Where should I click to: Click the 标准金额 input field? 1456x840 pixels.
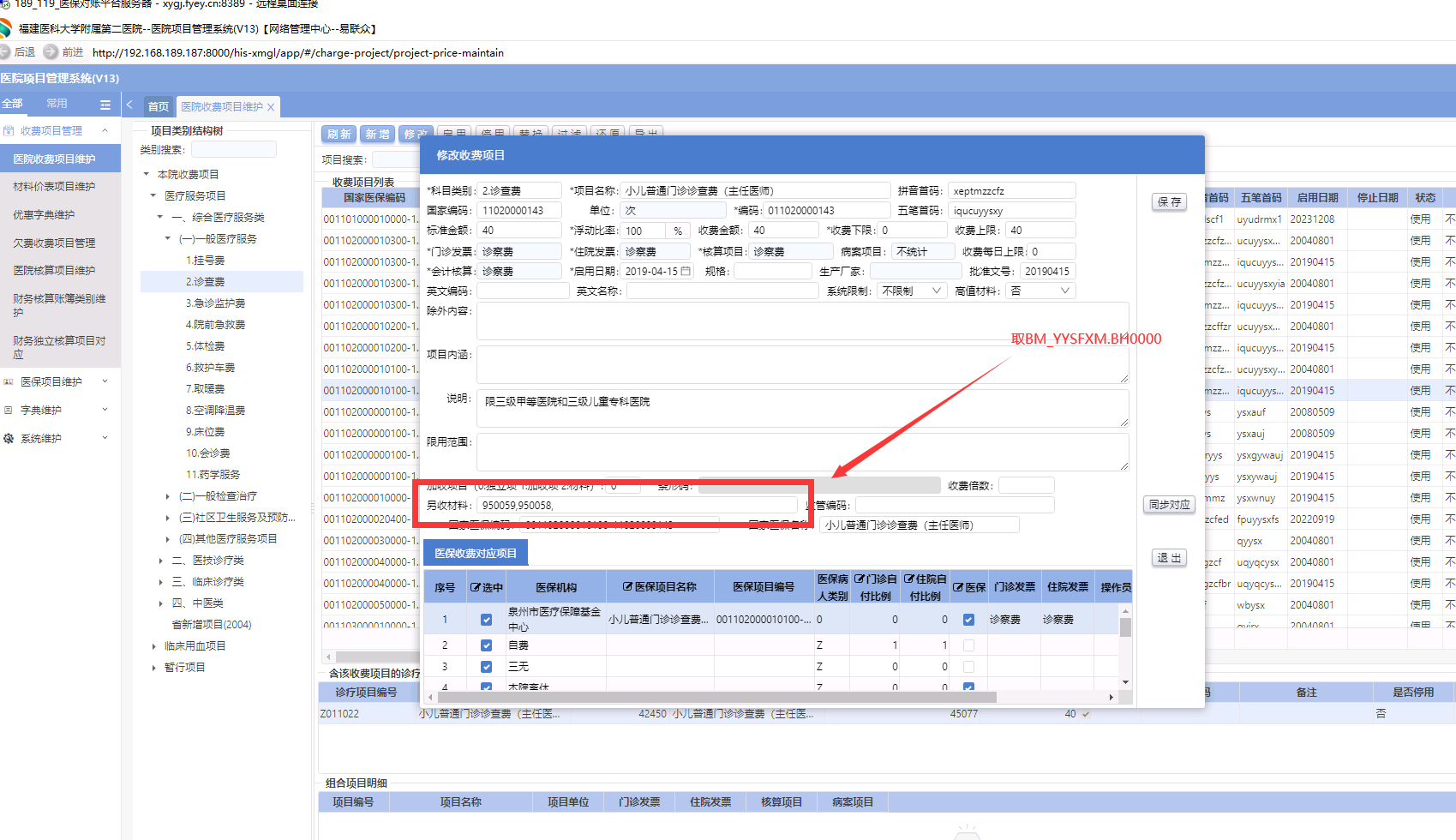tap(519, 231)
